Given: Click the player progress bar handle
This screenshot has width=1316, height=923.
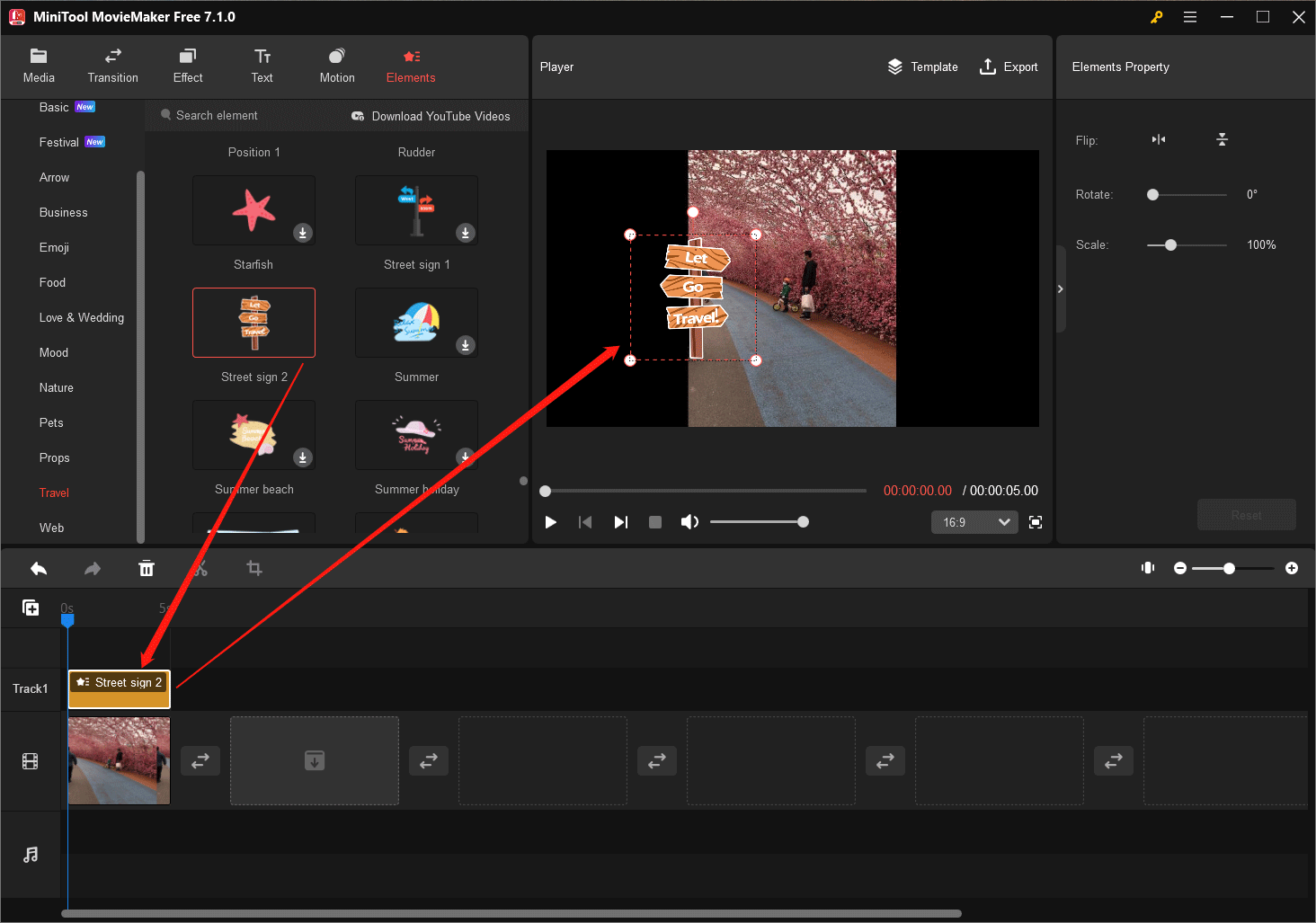Looking at the screenshot, I should click(545, 492).
